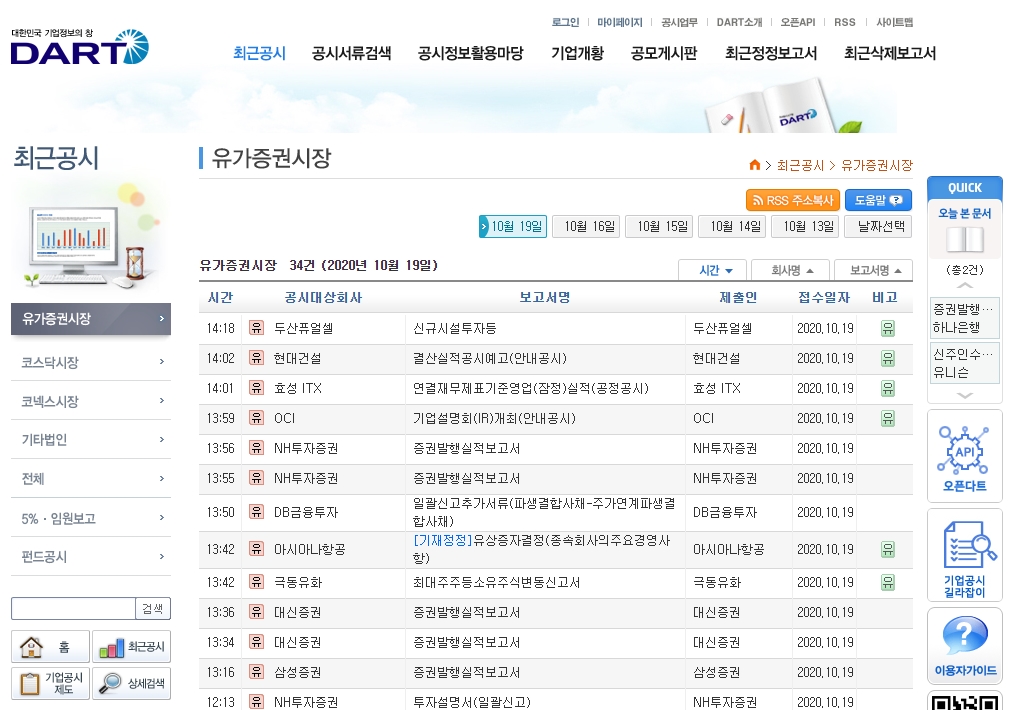Select 유가증권시장 in the sidebar

click(91, 318)
